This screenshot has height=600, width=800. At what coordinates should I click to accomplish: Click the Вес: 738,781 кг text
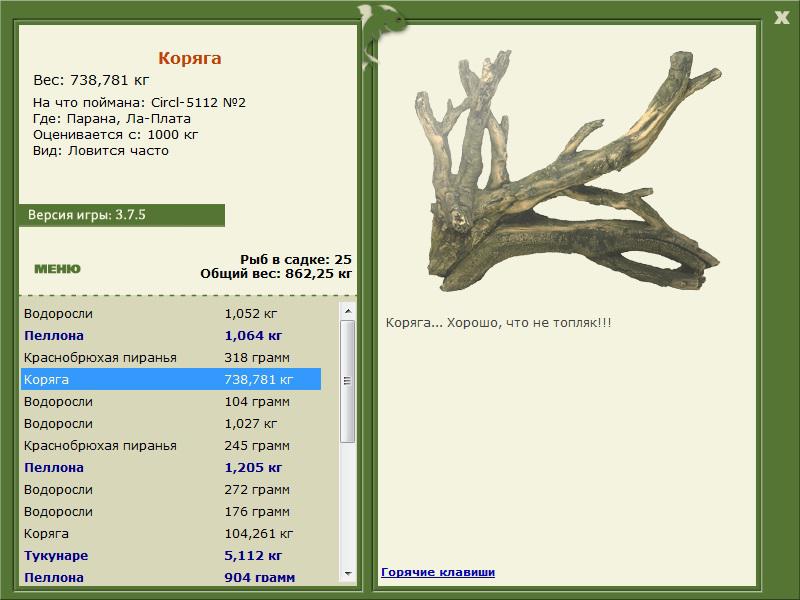(x=91, y=80)
